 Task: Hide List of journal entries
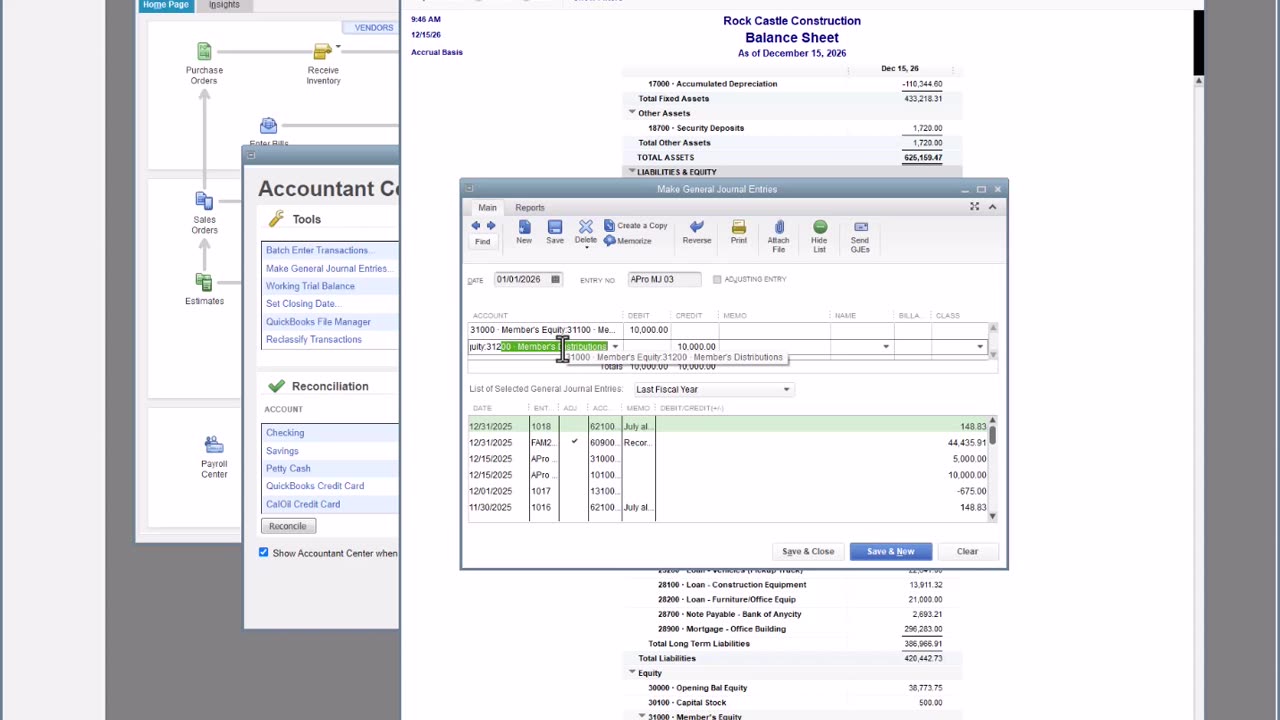pos(819,236)
